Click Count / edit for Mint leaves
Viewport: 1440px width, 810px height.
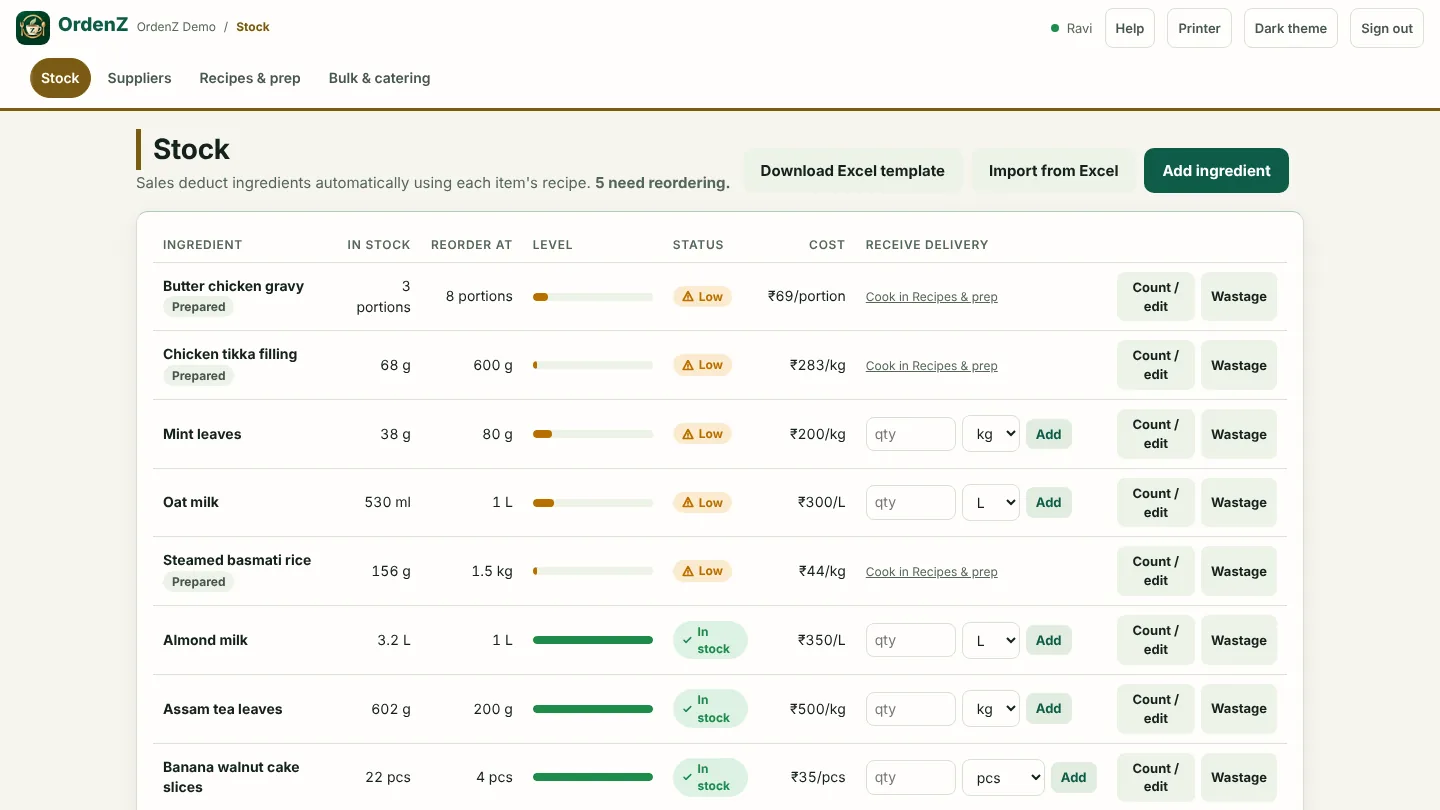(x=1156, y=434)
